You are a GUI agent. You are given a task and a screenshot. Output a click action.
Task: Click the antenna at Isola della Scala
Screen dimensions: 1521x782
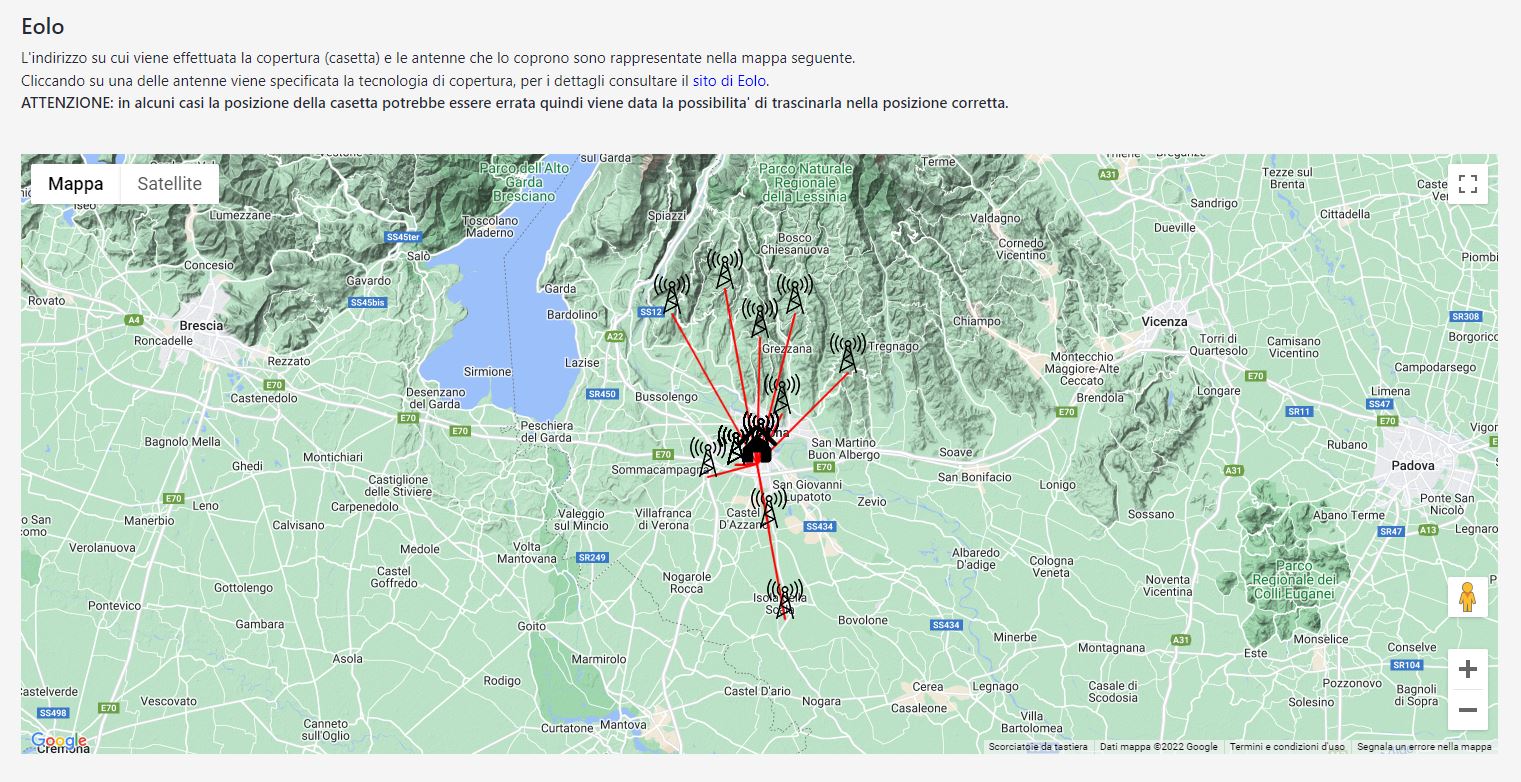point(785,599)
